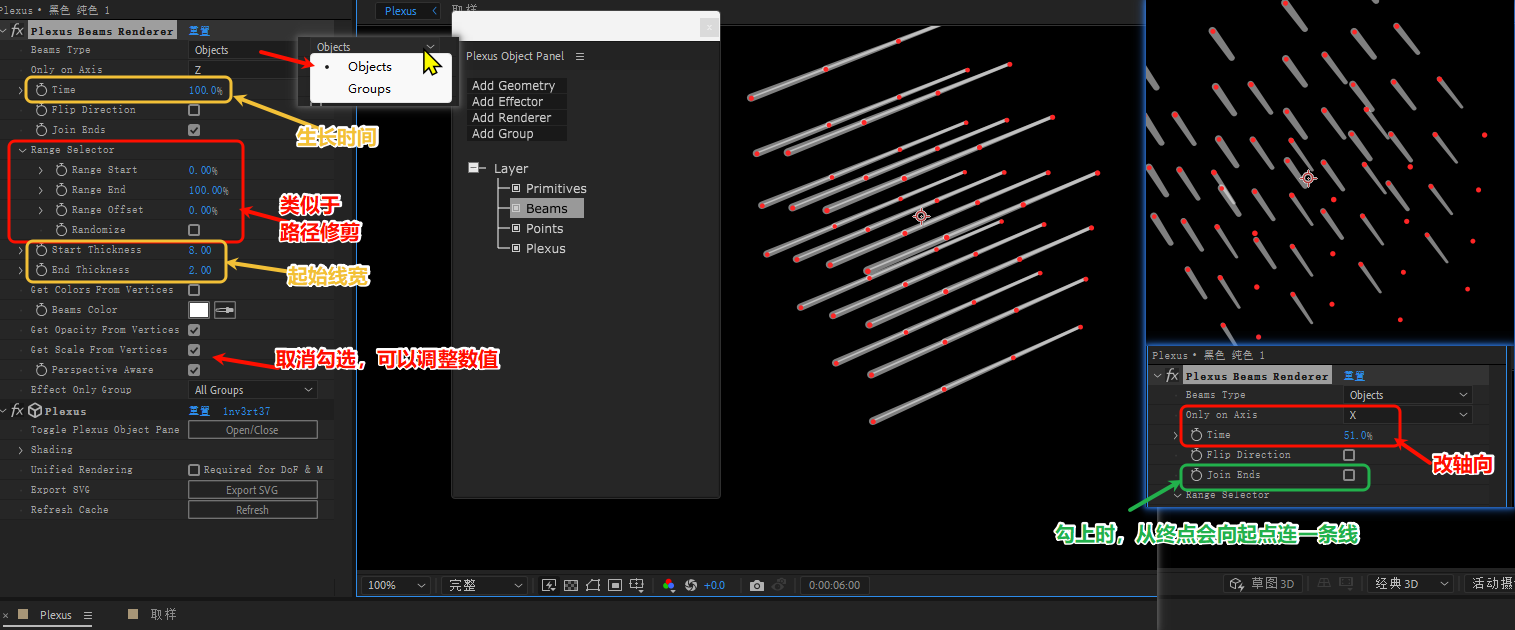Disable Get Opacity From Vertices checkbox

click(194, 330)
